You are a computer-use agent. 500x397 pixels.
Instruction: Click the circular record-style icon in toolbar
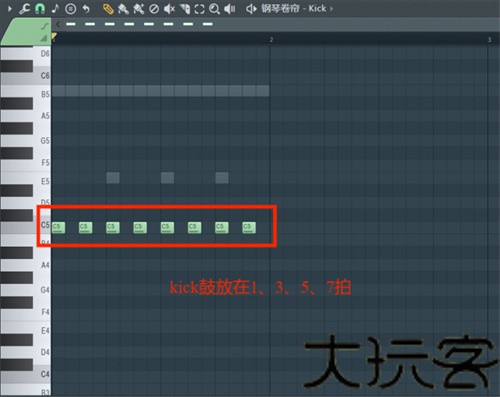tap(70, 9)
